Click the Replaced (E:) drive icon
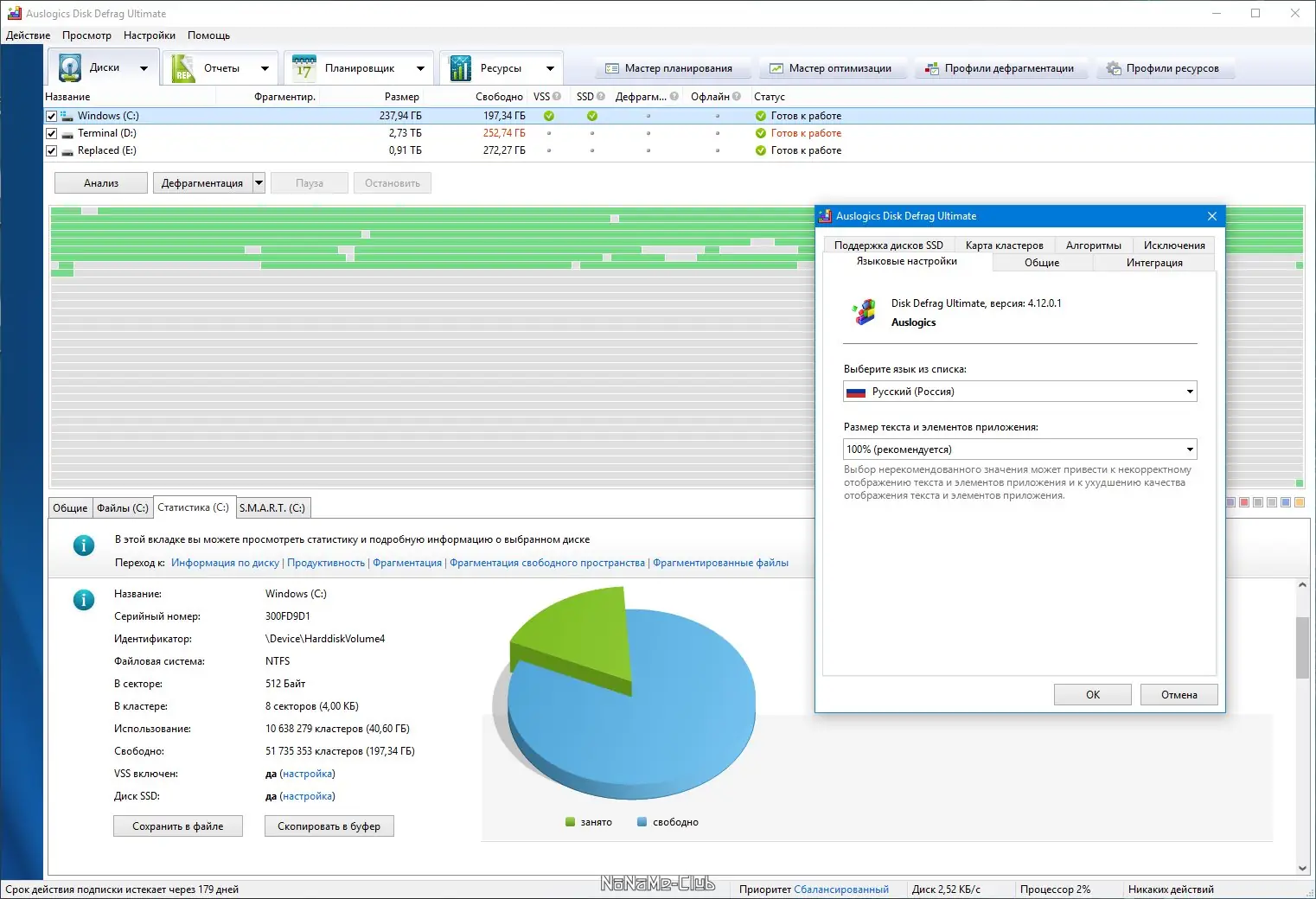This screenshot has width=1316, height=899. click(x=67, y=150)
